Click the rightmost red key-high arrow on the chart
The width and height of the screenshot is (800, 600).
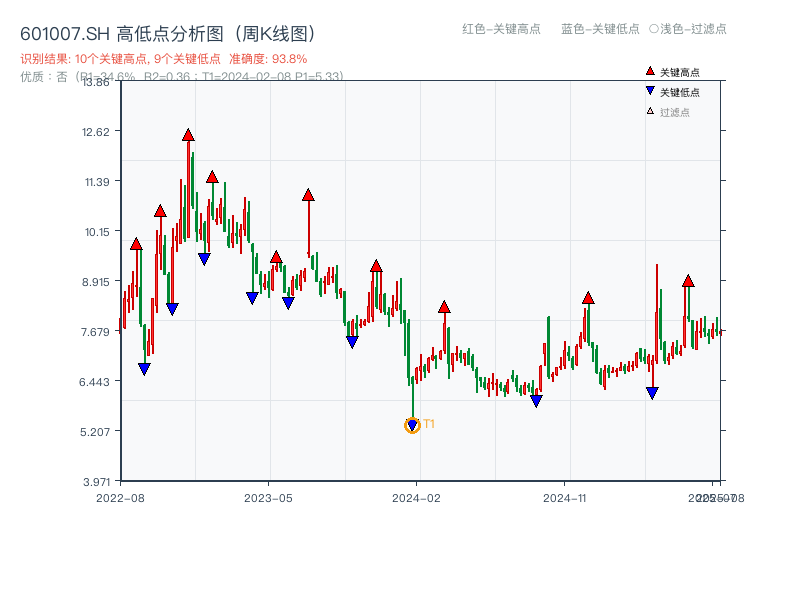pyautogui.click(x=688, y=283)
